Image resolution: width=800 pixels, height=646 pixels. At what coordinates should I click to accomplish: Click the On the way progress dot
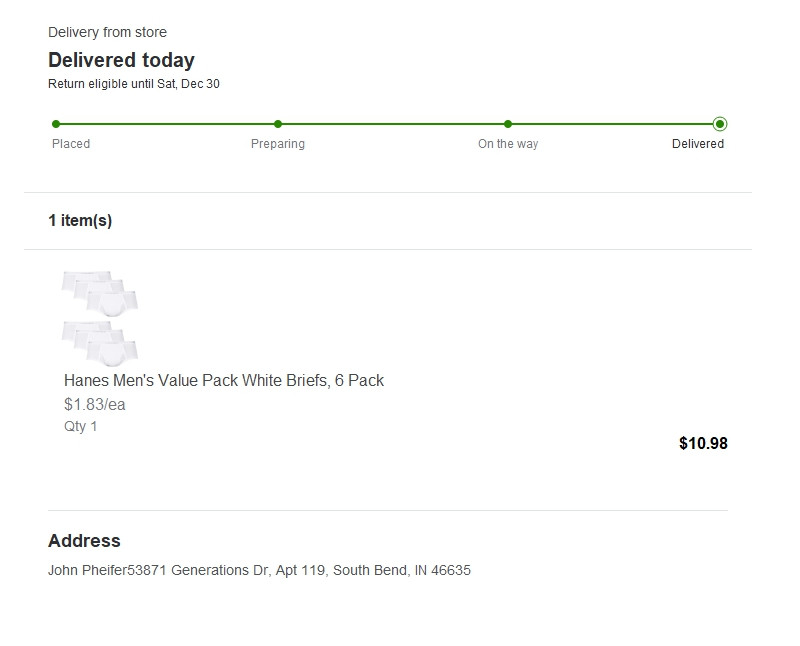click(508, 124)
